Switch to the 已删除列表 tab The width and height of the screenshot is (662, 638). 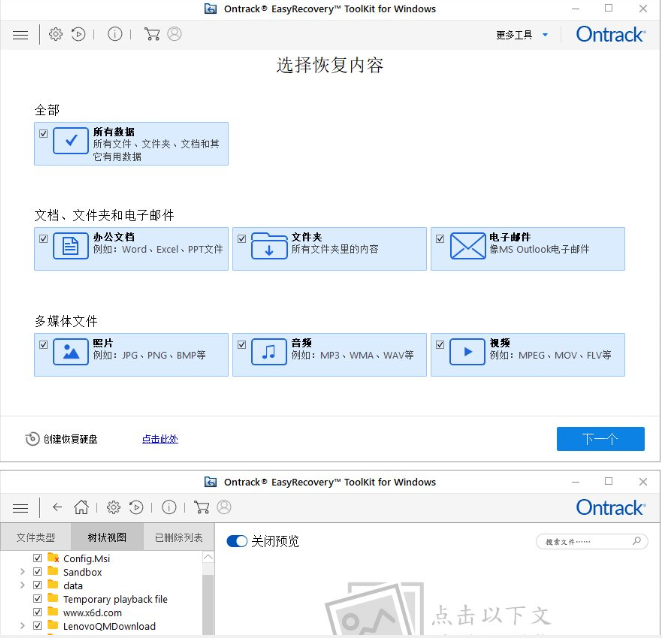click(179, 537)
